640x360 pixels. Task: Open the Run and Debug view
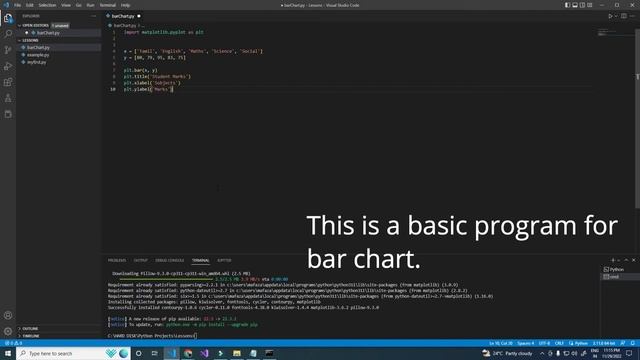(x=8, y=66)
